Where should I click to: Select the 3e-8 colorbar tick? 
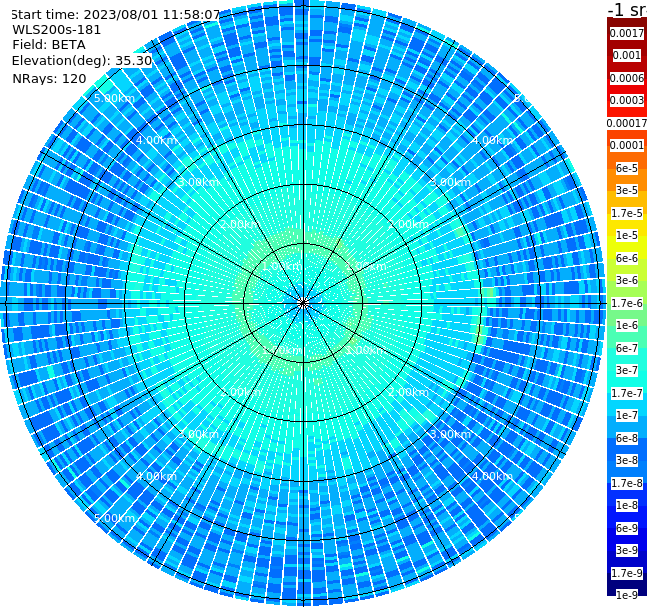627,460
